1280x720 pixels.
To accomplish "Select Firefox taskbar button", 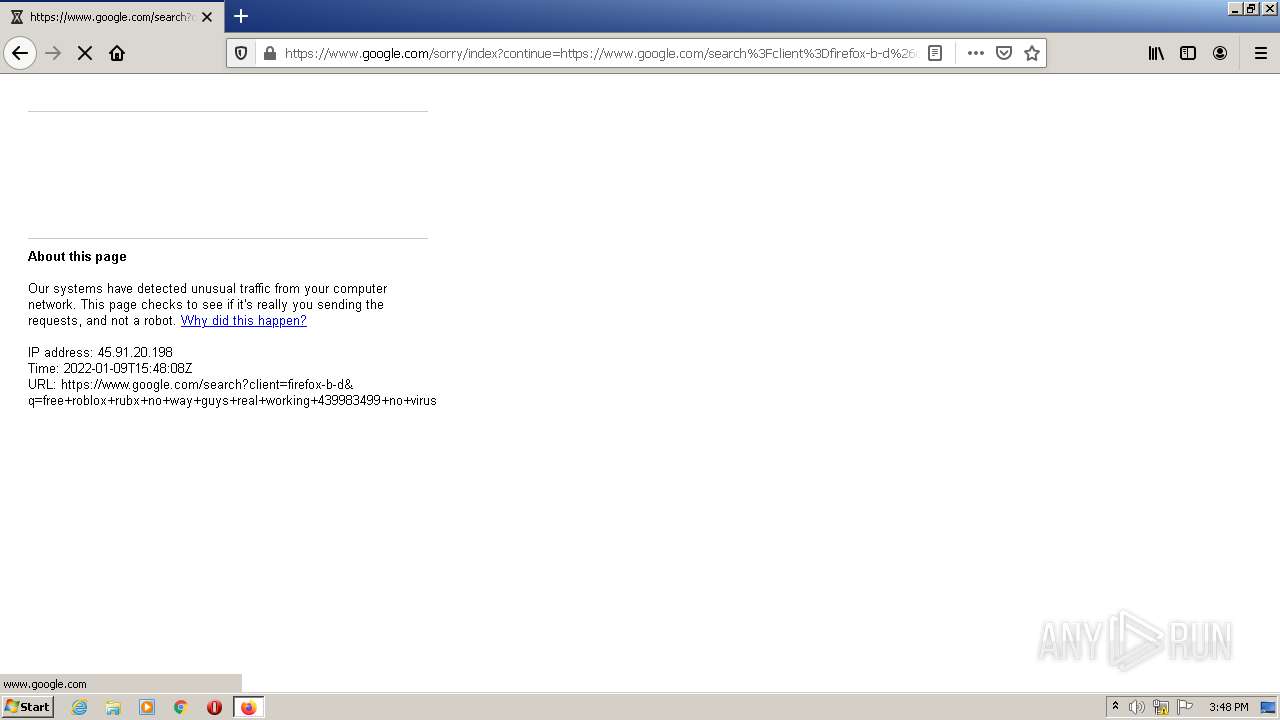I will 249,707.
